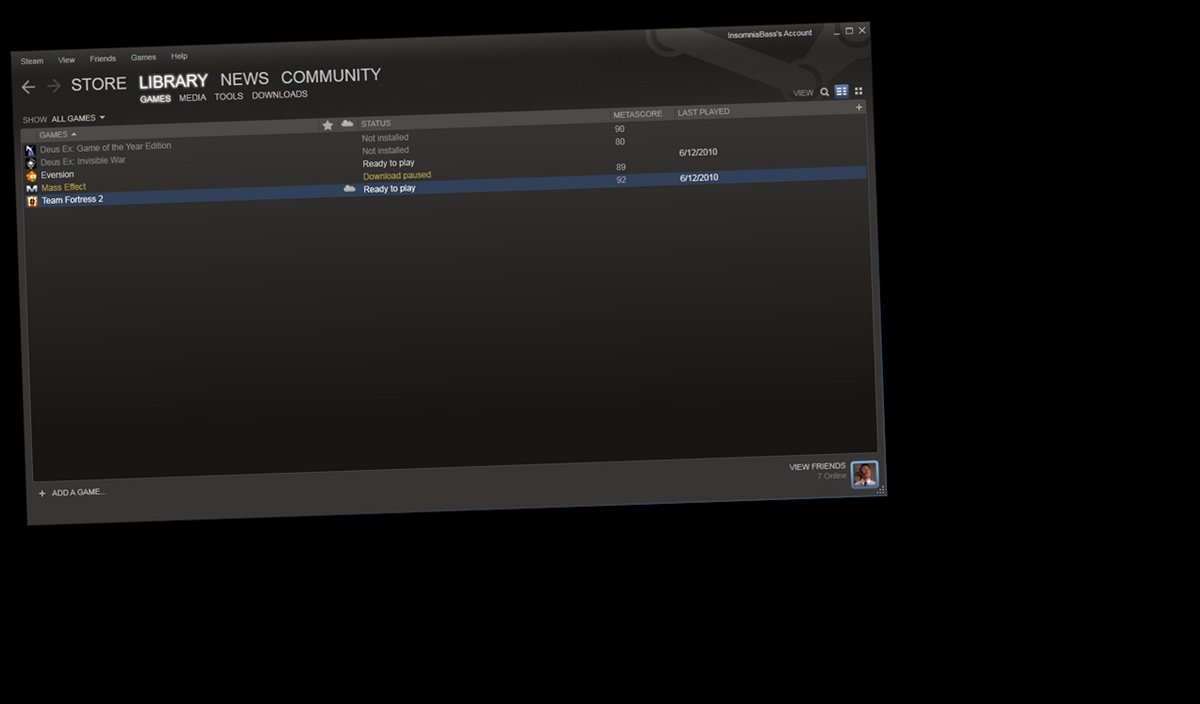This screenshot has height=704, width=1200.
Task: Go to the COMMUNITY section
Action: click(331, 76)
